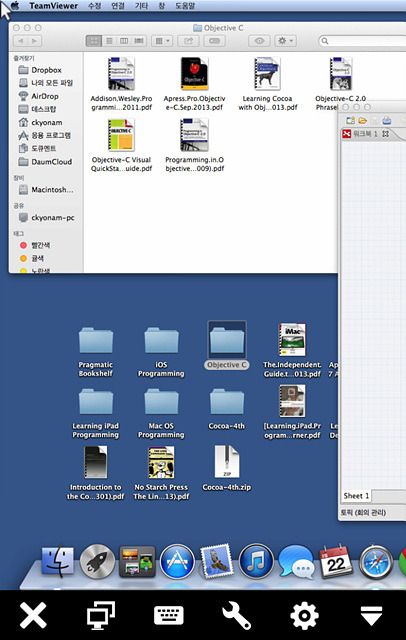Select The.Independent.Guide 013.pdf on desktop
The image size is (406, 640).
coord(292,350)
